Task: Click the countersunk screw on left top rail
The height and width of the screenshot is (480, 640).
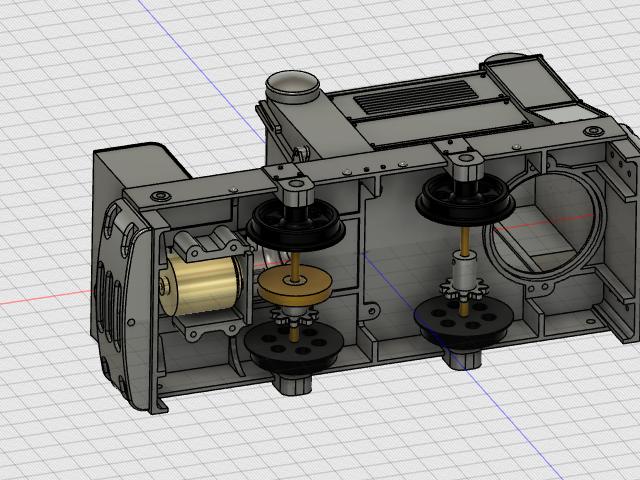Action: click(160, 196)
